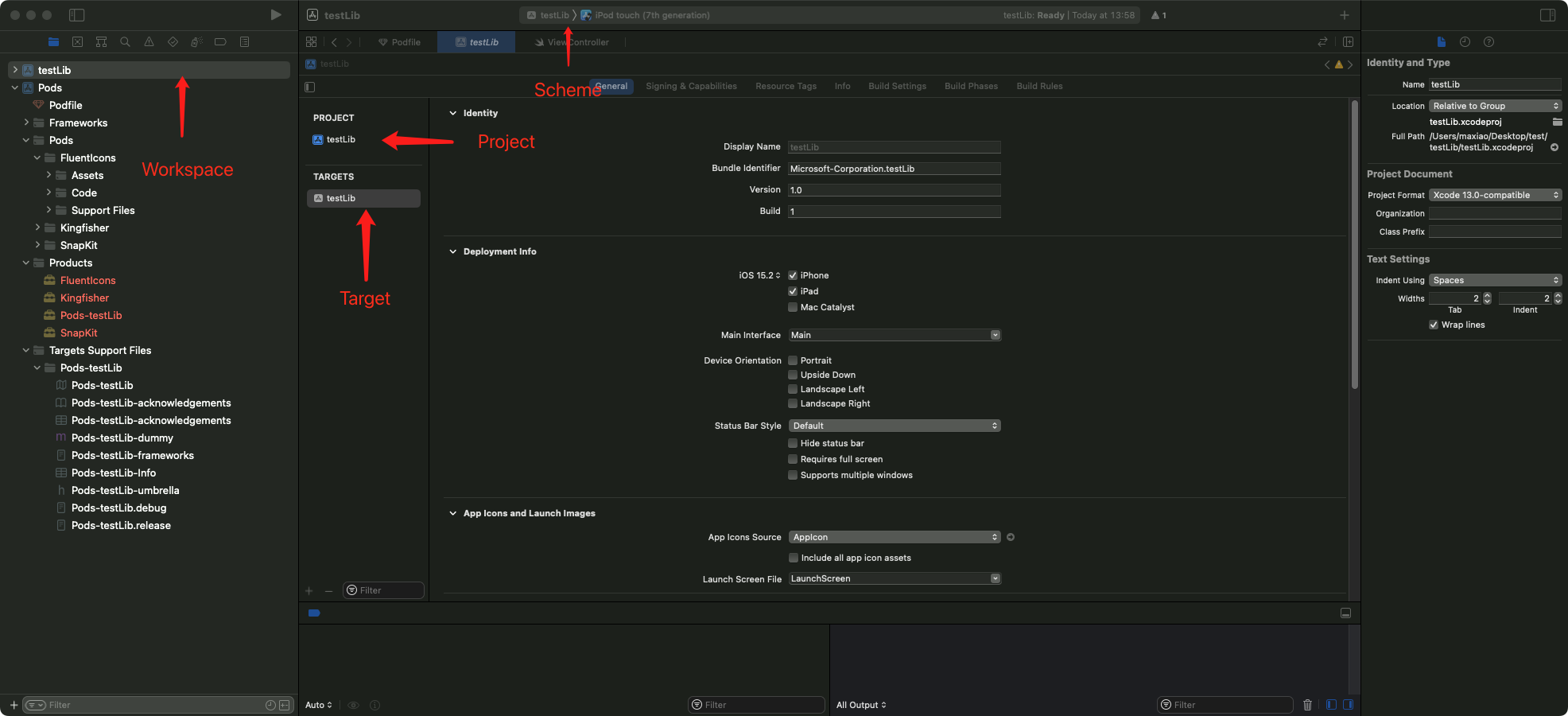Open the Breakpoint navigator
Viewport: 1568px width, 716px height.
[x=220, y=42]
